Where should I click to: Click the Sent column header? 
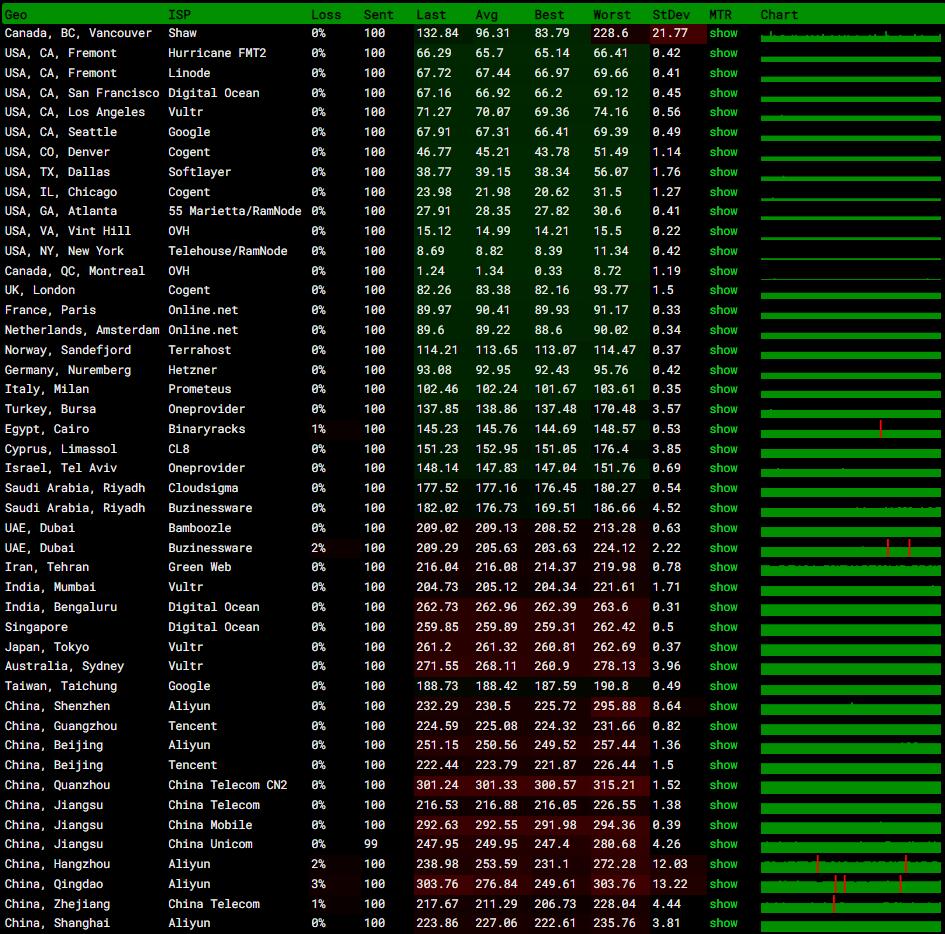(378, 14)
